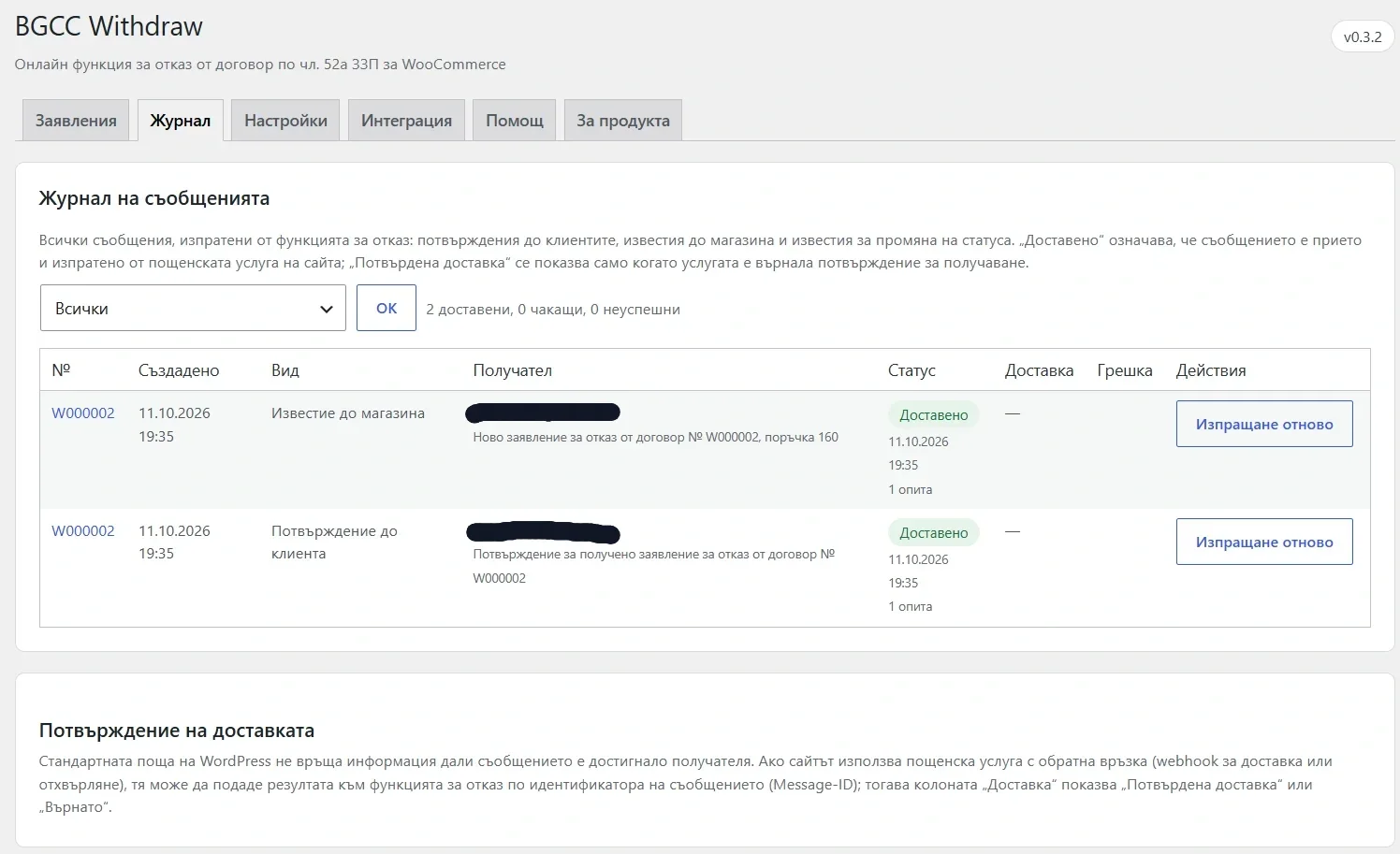
Task: Open the Помощ tab
Action: click(515, 121)
